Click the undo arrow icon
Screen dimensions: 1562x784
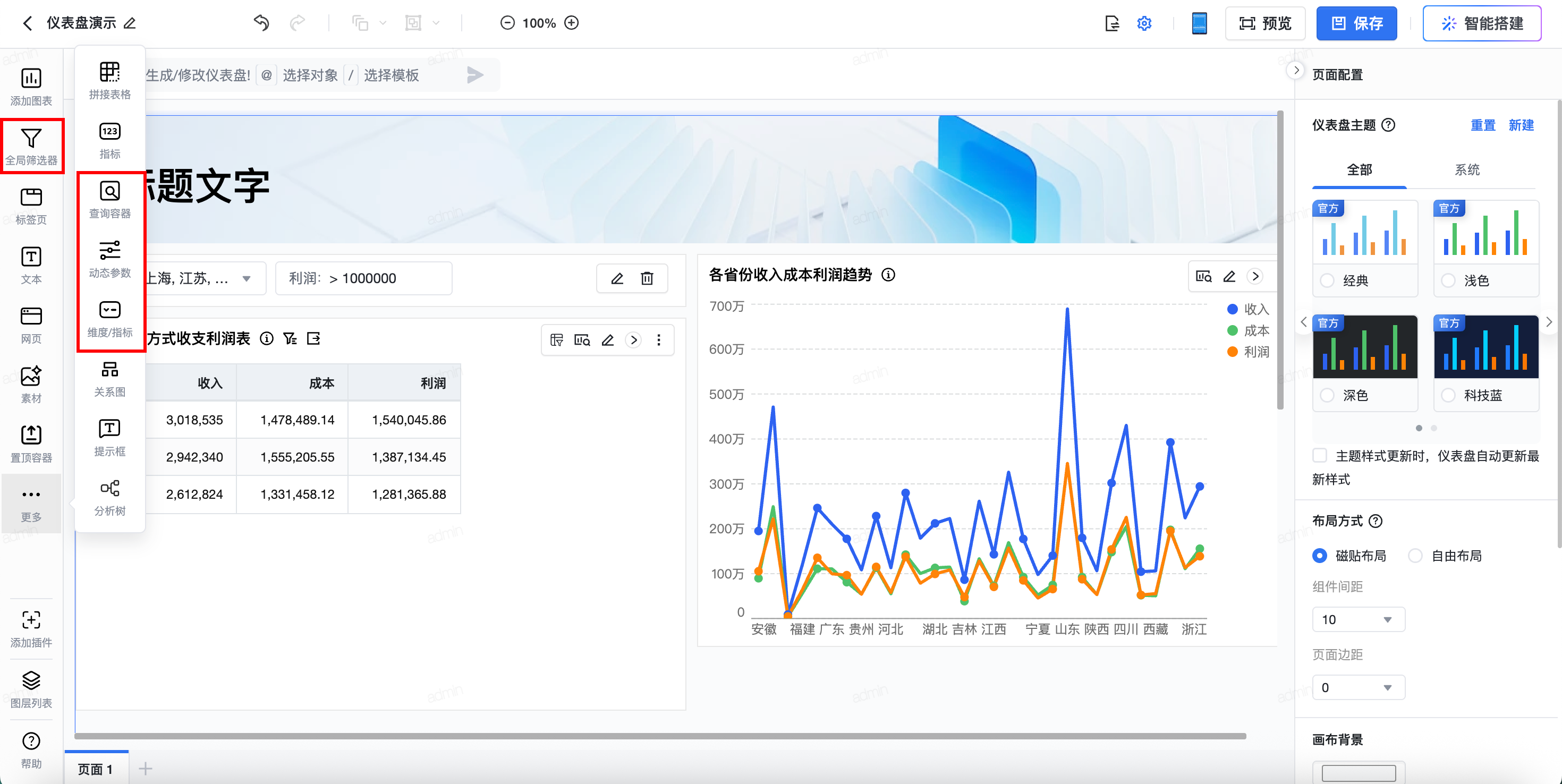click(261, 23)
